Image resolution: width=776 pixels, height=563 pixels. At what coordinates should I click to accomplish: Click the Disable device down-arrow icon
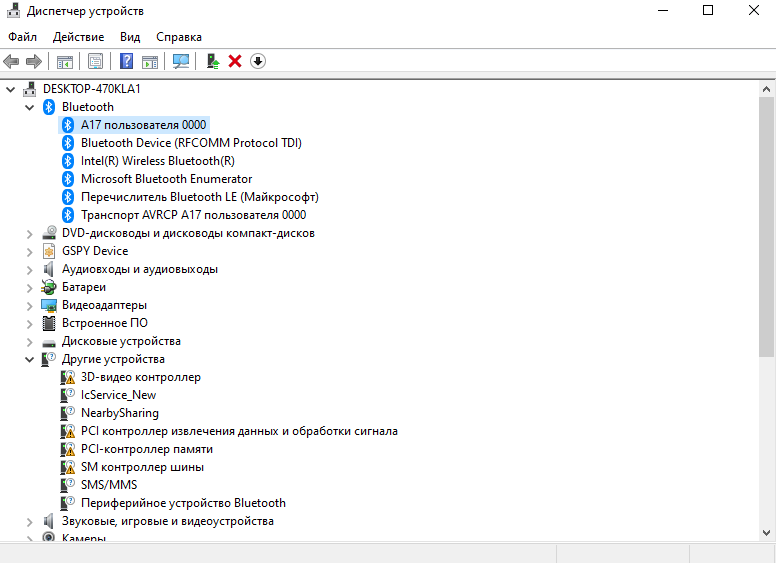coord(258,61)
